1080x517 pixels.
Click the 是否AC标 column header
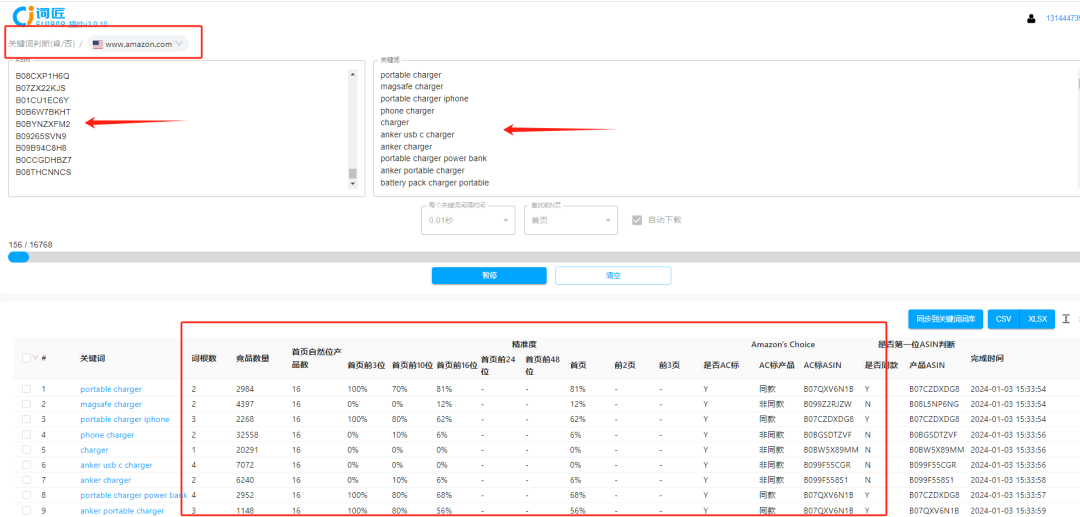pyautogui.click(x=721, y=366)
